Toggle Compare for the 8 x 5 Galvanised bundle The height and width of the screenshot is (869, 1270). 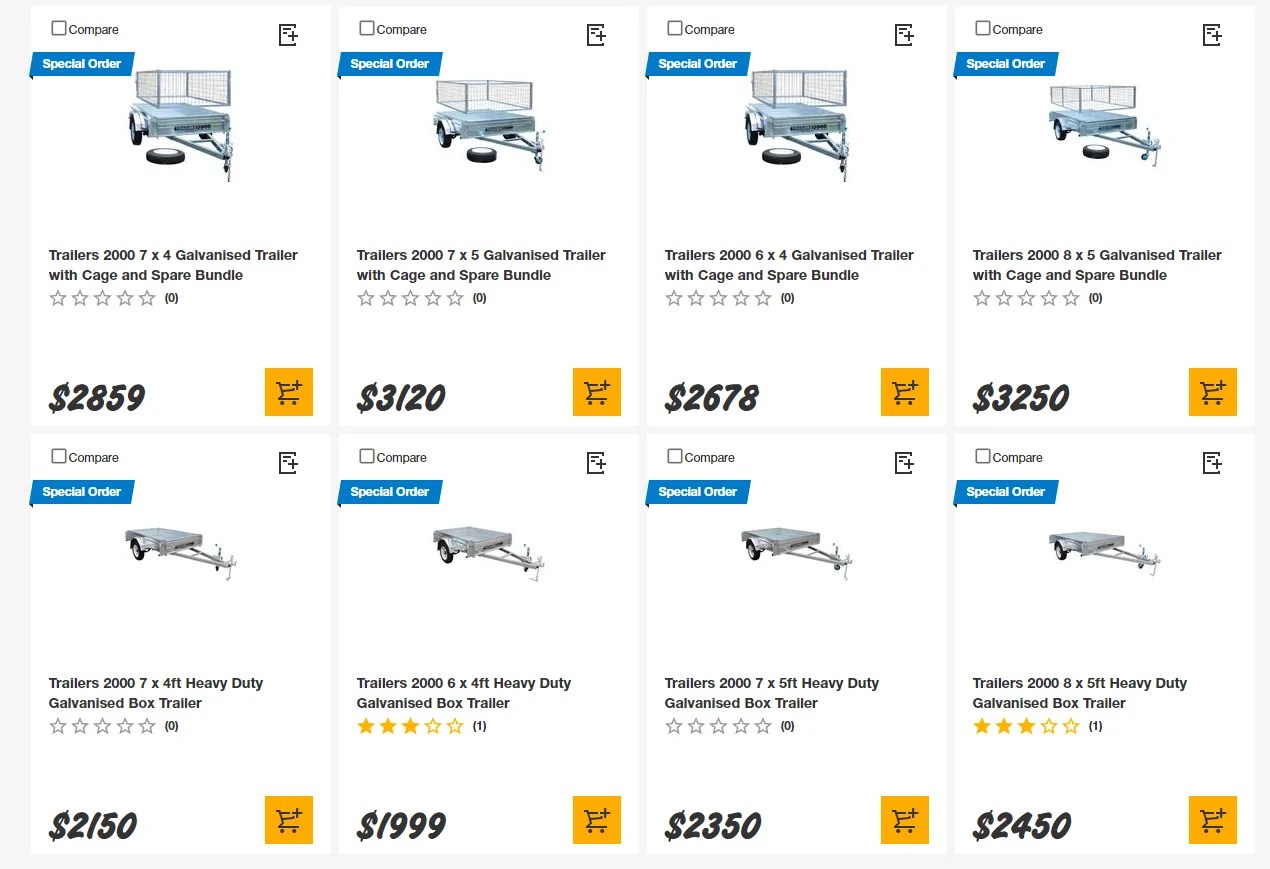(982, 28)
